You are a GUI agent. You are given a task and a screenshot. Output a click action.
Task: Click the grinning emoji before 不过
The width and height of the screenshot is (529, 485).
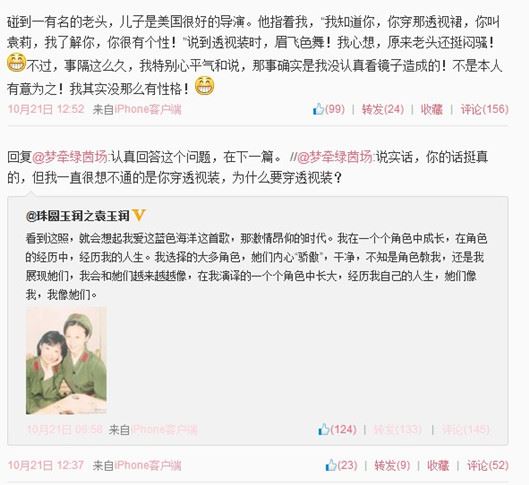tap(16, 62)
